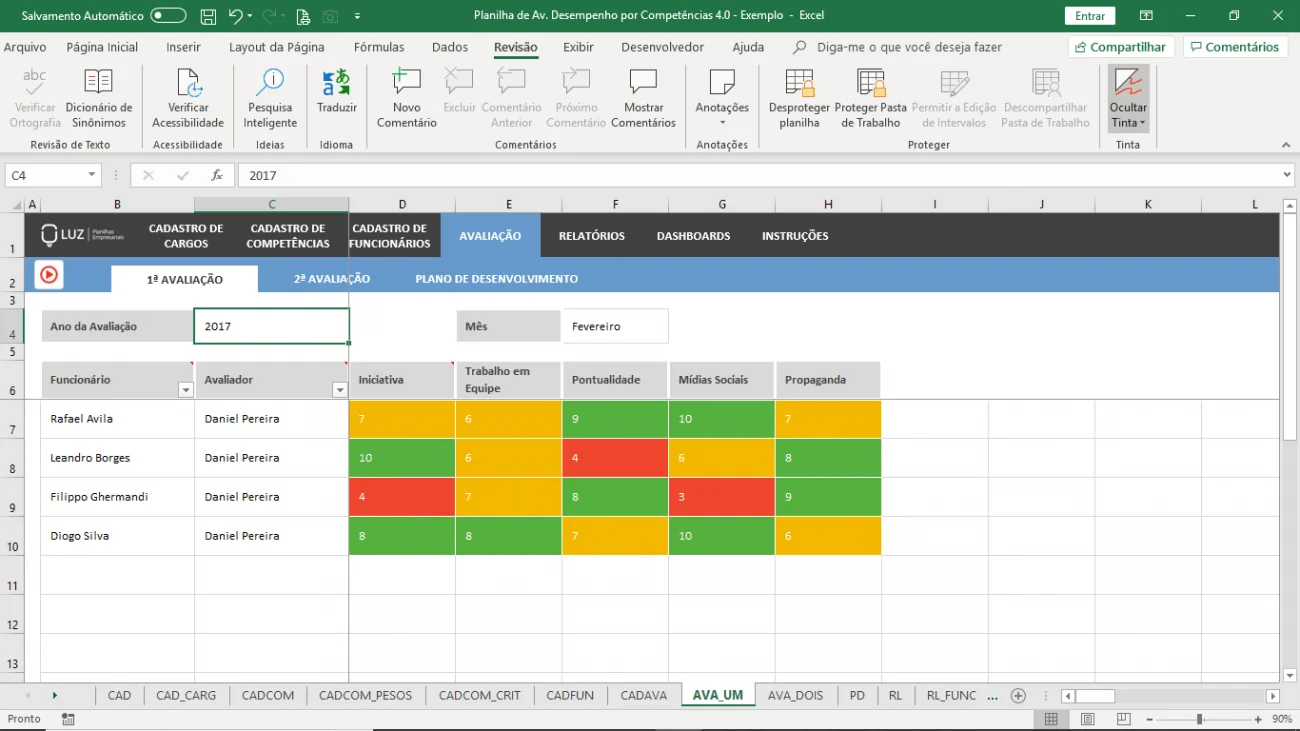Run Verificar Acessibilidade checker

click(188, 98)
